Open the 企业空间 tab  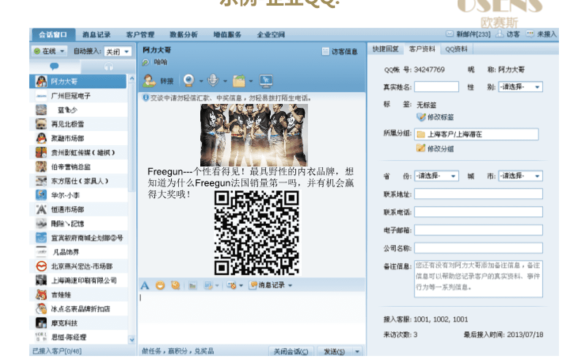coord(271,35)
